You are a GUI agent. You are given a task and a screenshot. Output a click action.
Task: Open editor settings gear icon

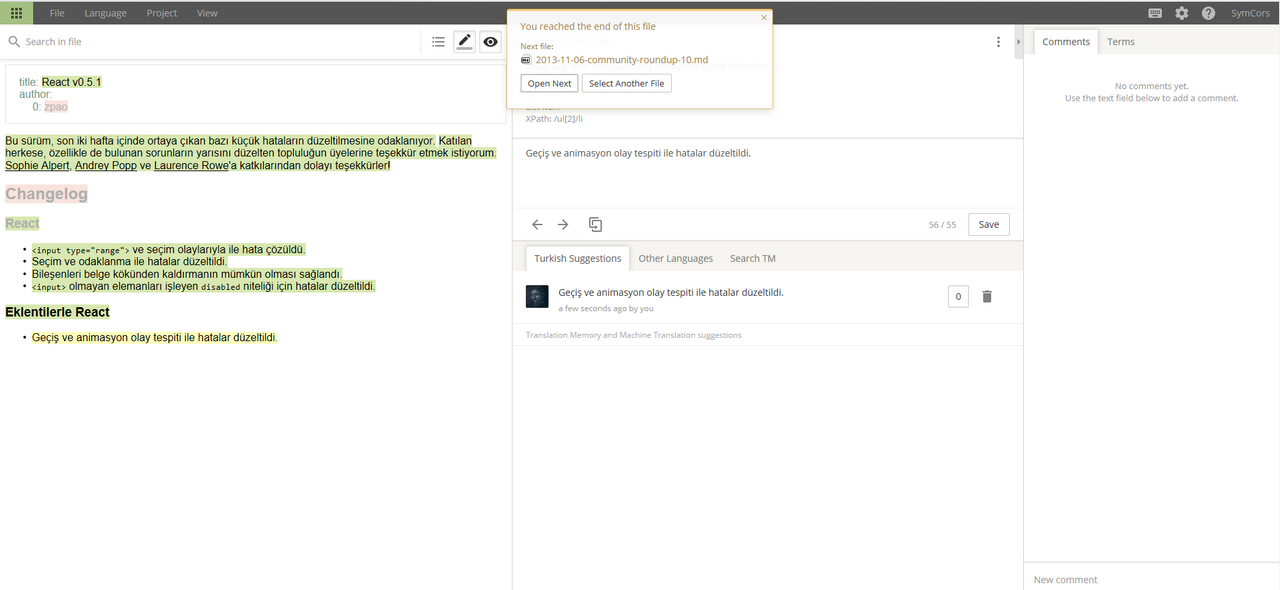(1182, 13)
